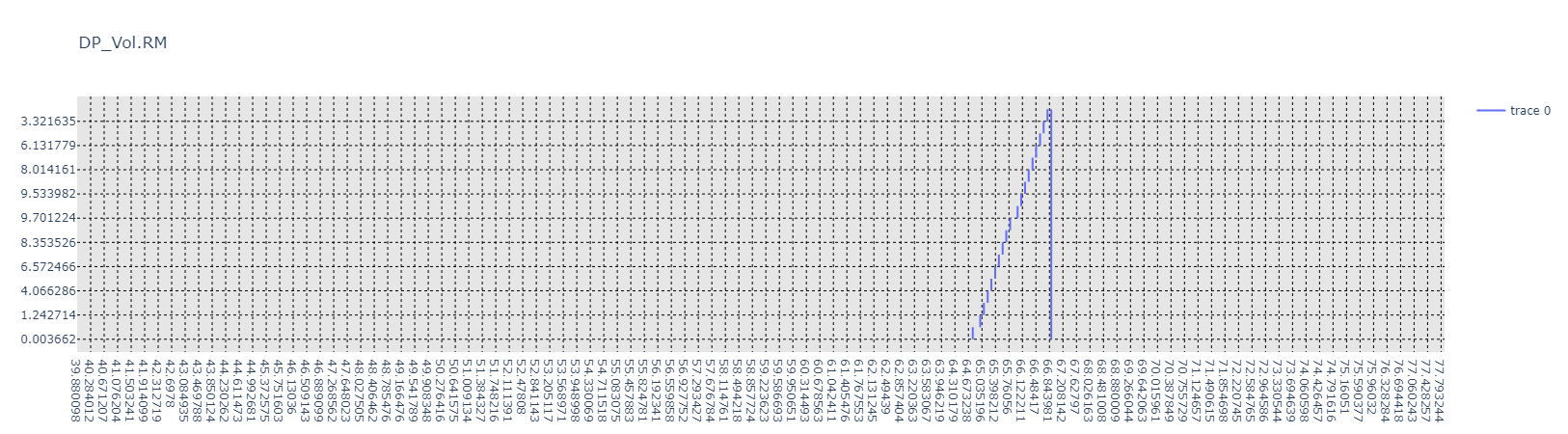Click x-axis label 62.49439

pos(886,387)
